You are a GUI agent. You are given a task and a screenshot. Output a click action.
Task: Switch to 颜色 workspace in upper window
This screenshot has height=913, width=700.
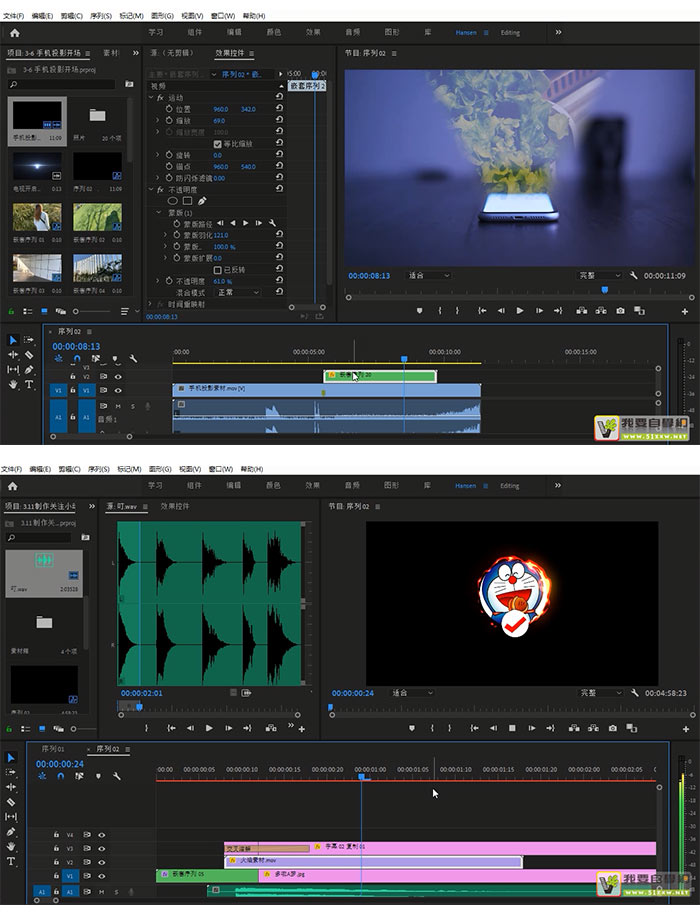coord(274,33)
